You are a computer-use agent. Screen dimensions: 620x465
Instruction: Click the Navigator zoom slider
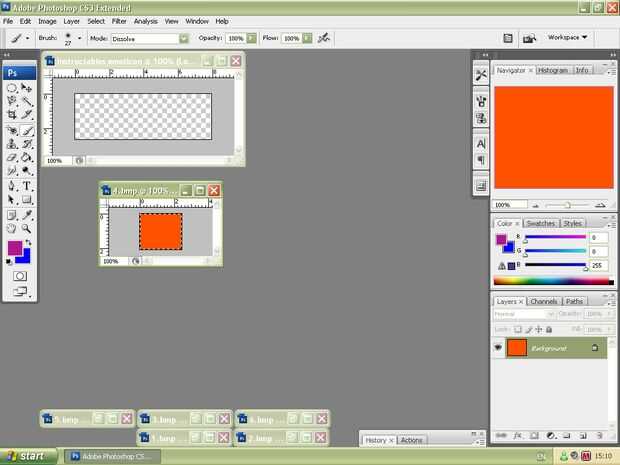[x=567, y=205]
